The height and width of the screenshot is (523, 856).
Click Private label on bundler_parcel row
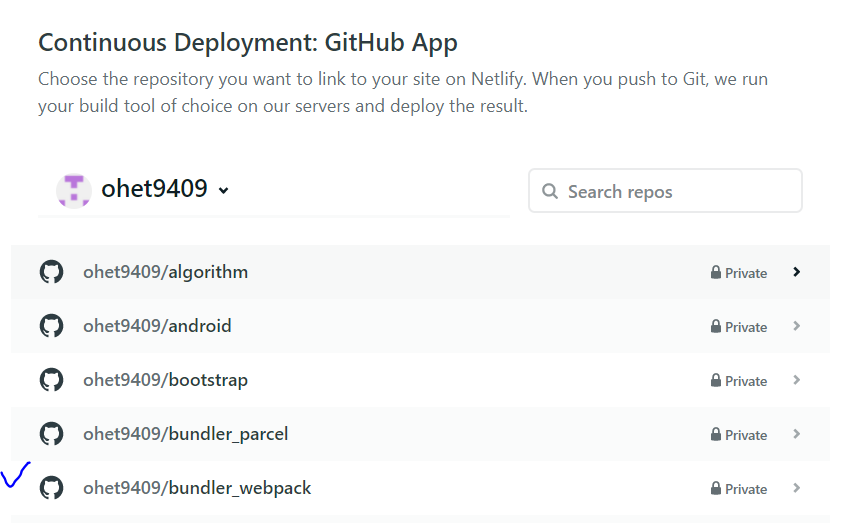[x=746, y=435]
